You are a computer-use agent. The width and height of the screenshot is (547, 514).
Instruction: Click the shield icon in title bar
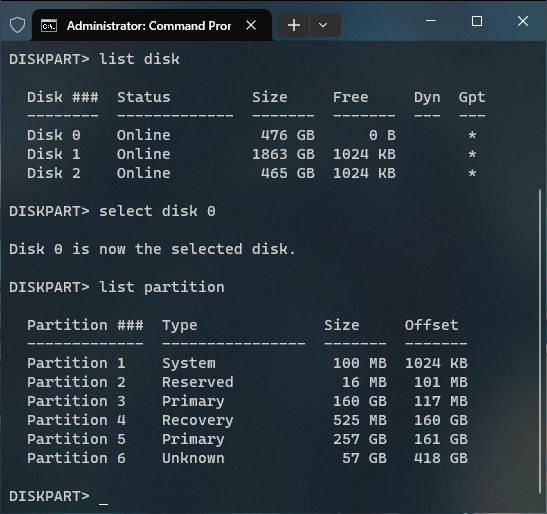click(x=17, y=25)
